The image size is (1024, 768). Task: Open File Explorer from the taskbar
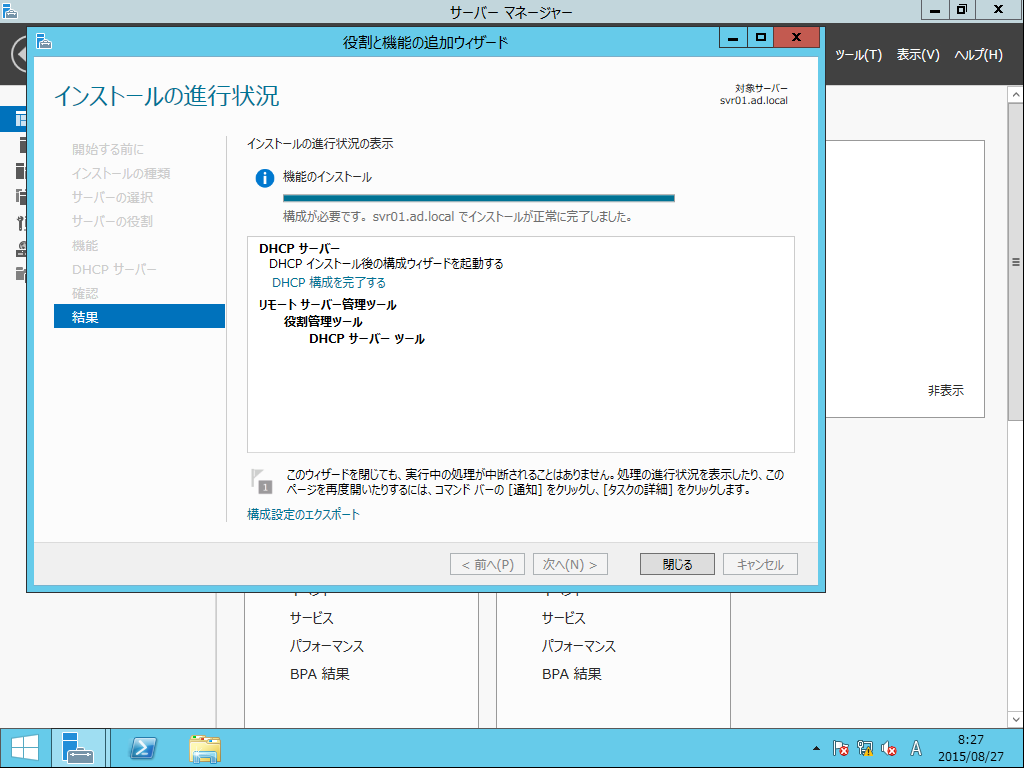coord(205,748)
